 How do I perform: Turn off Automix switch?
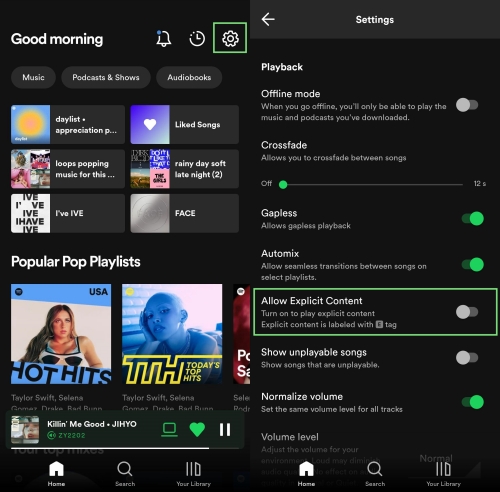473,265
